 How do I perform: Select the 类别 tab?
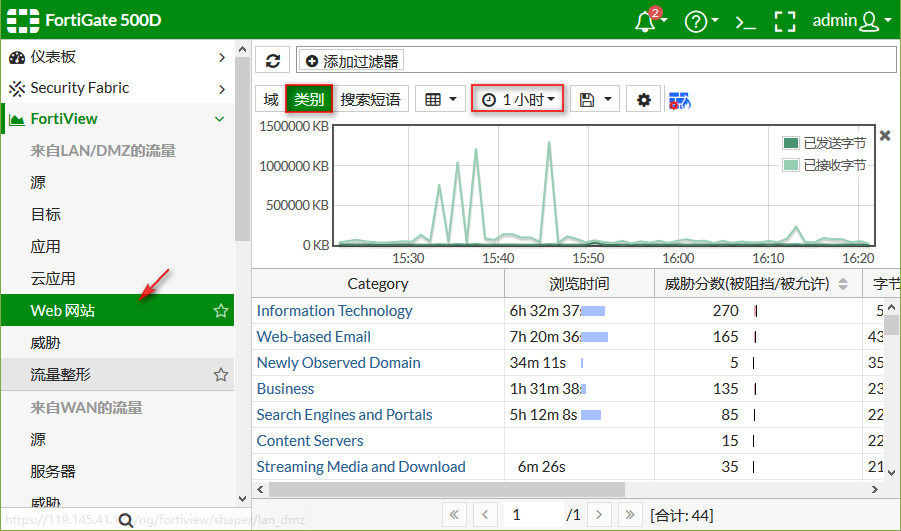[309, 99]
